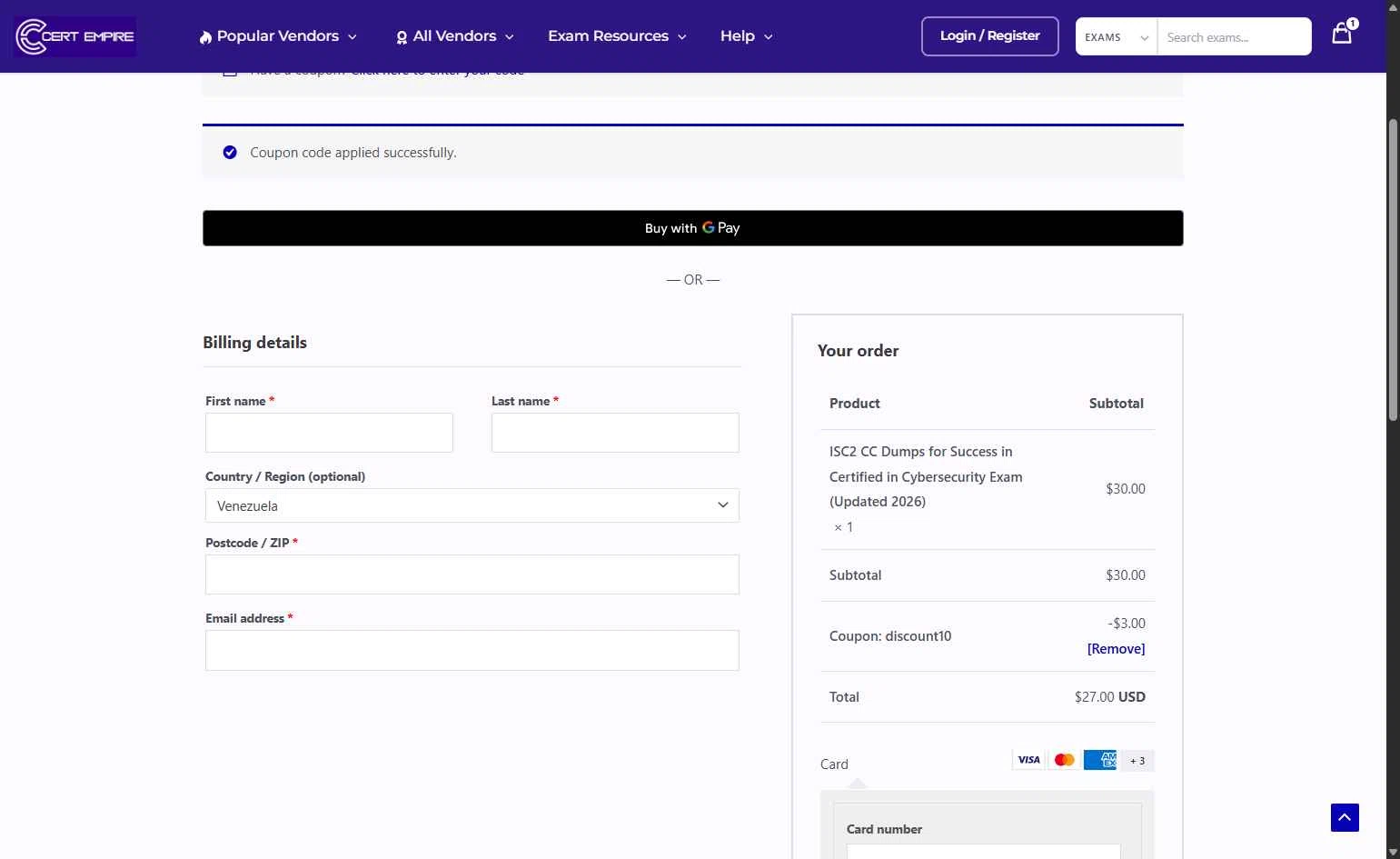The width and height of the screenshot is (1400, 859).
Task: Click the $30.00 amount in the Subtotal row
Action: pos(1126,575)
